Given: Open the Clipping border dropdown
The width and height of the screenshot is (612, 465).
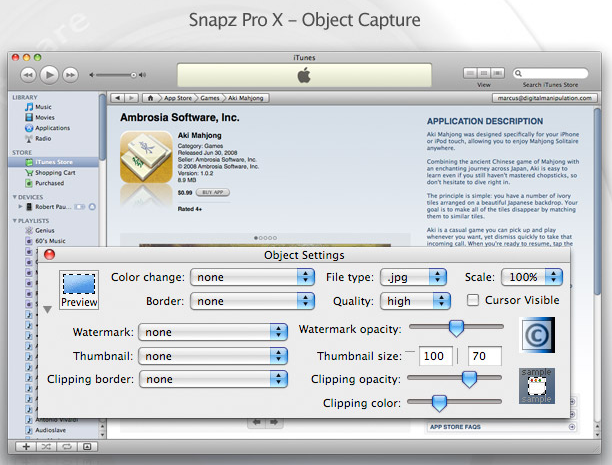Looking at the screenshot, I should coord(213,379).
